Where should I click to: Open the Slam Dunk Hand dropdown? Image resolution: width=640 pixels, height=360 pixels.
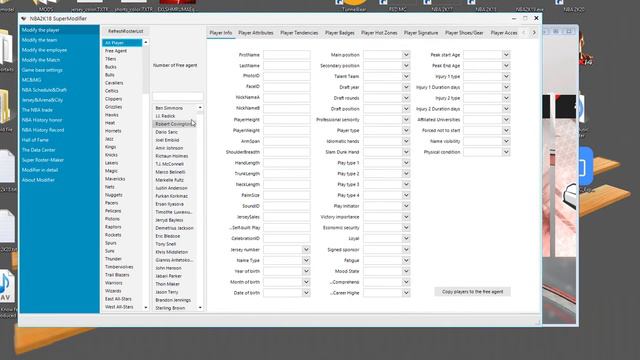point(406,152)
